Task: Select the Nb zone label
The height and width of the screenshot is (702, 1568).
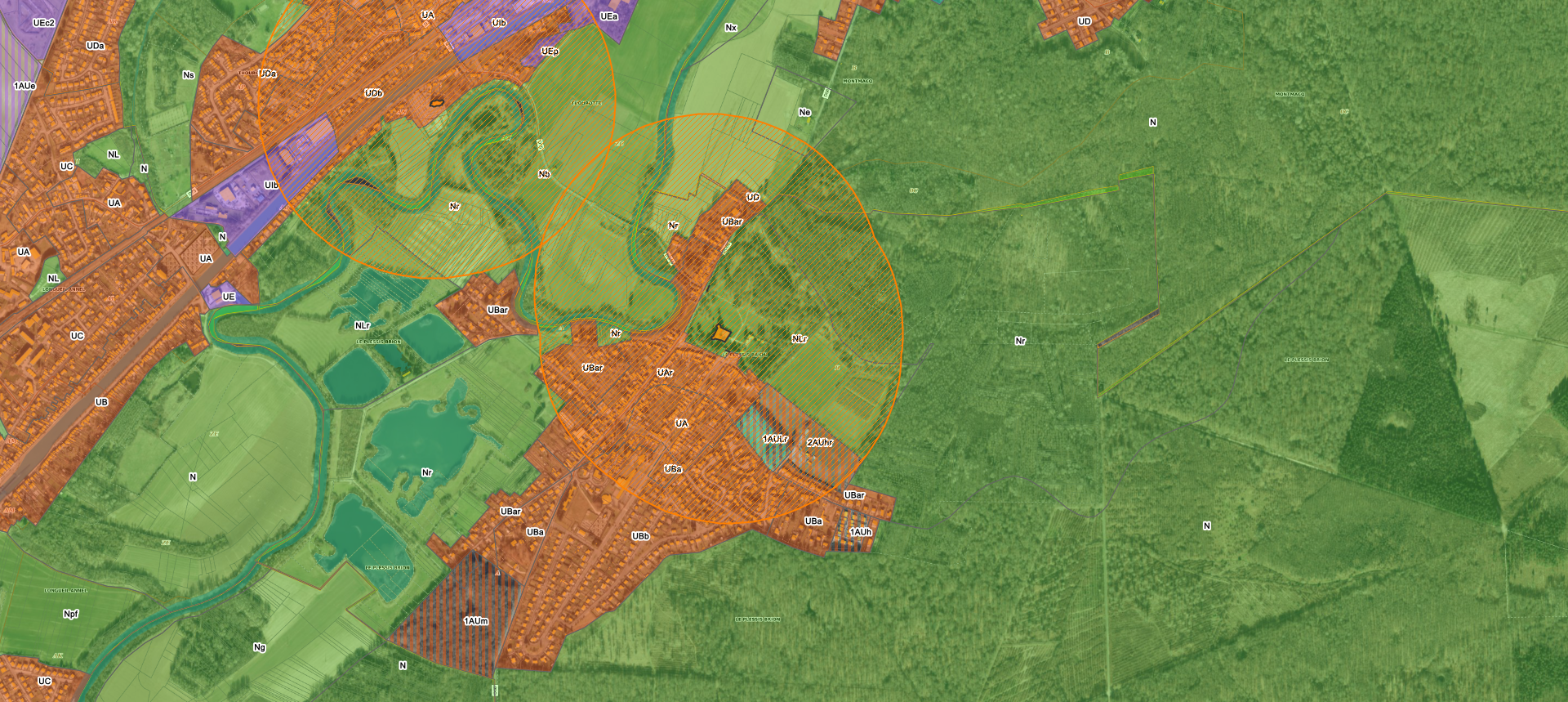Action: click(544, 174)
